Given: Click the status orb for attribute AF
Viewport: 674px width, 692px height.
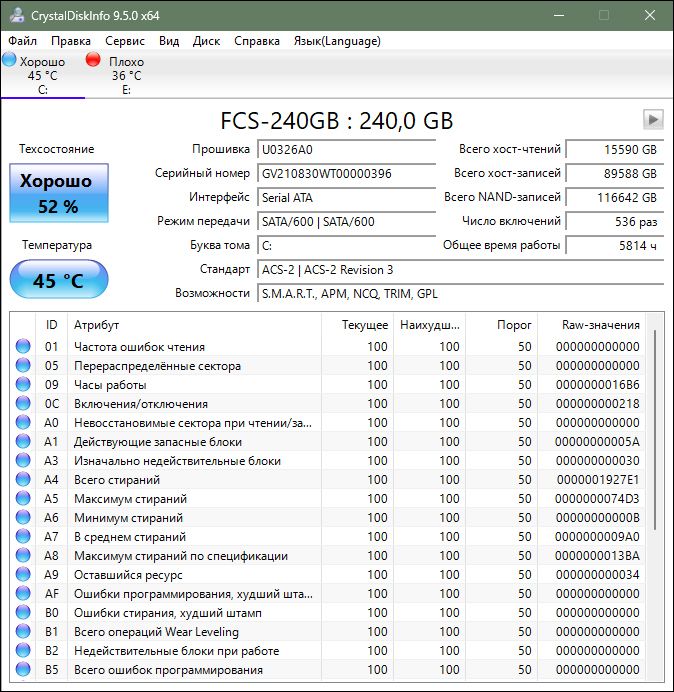Looking at the screenshot, I should coord(23,593).
